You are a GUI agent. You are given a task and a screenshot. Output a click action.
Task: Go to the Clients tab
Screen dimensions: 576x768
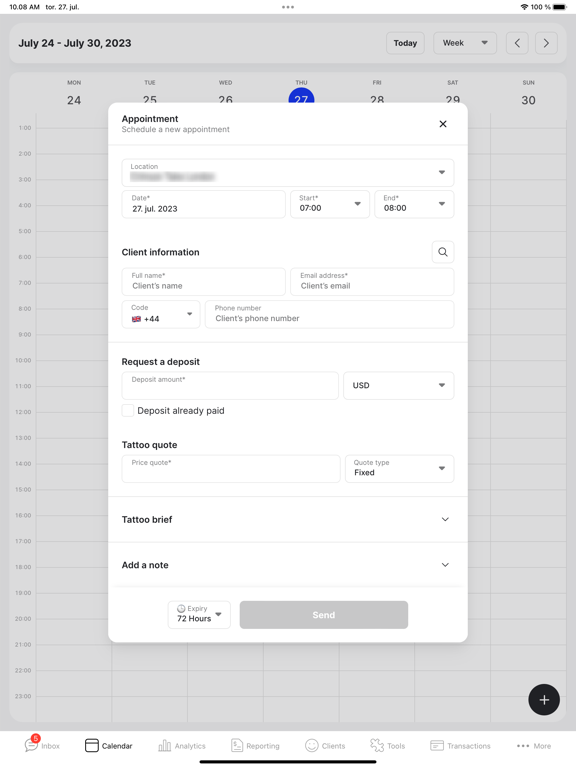pyautogui.click(x=325, y=745)
